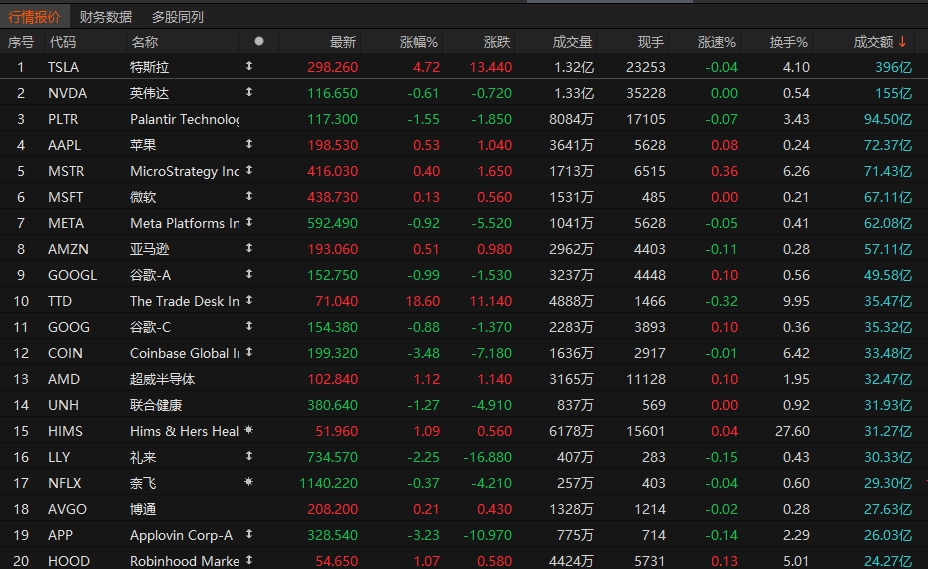Select the 行情报价 tab
This screenshot has height=569, width=928.
34,17
